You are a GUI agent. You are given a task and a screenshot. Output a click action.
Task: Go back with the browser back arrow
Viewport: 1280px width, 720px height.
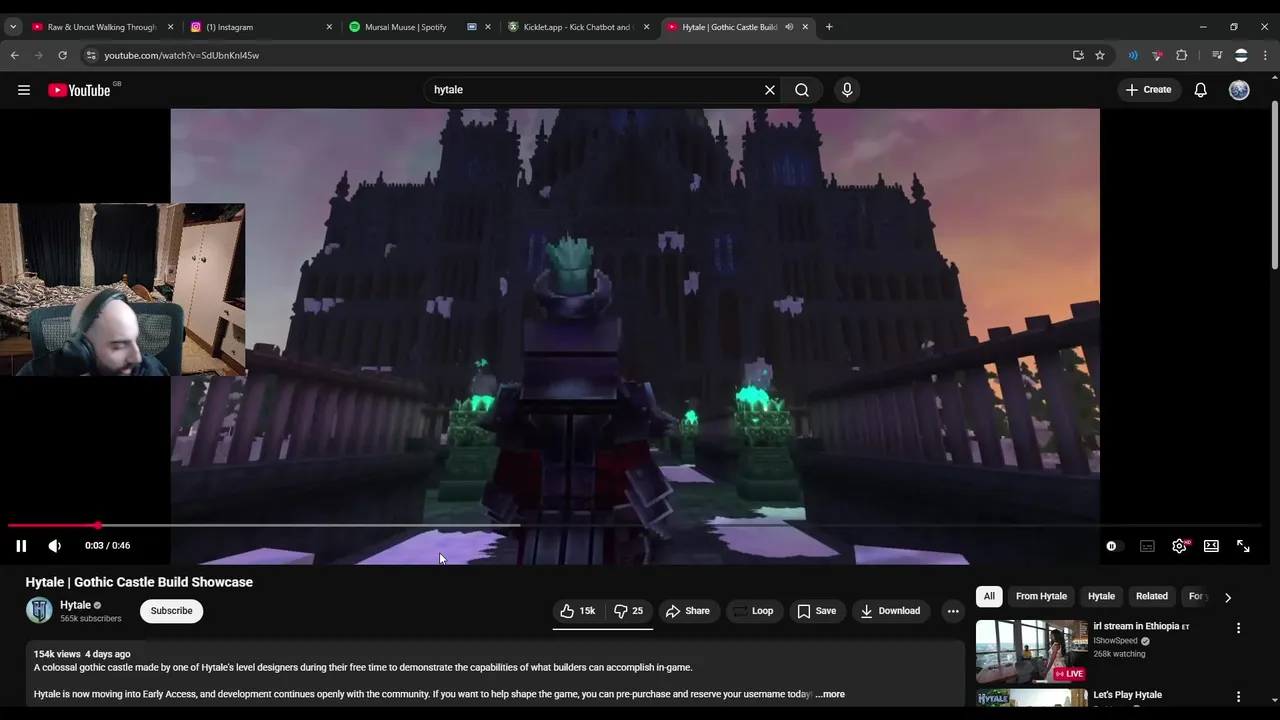tap(15, 55)
